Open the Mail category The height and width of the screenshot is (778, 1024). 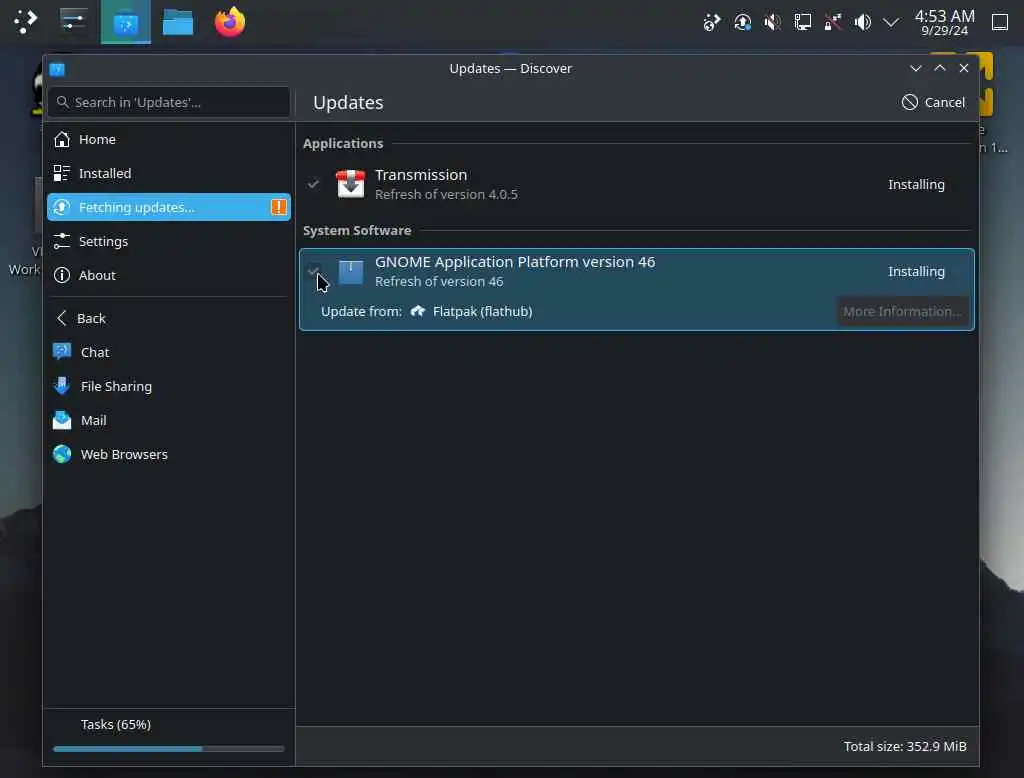pos(168,420)
